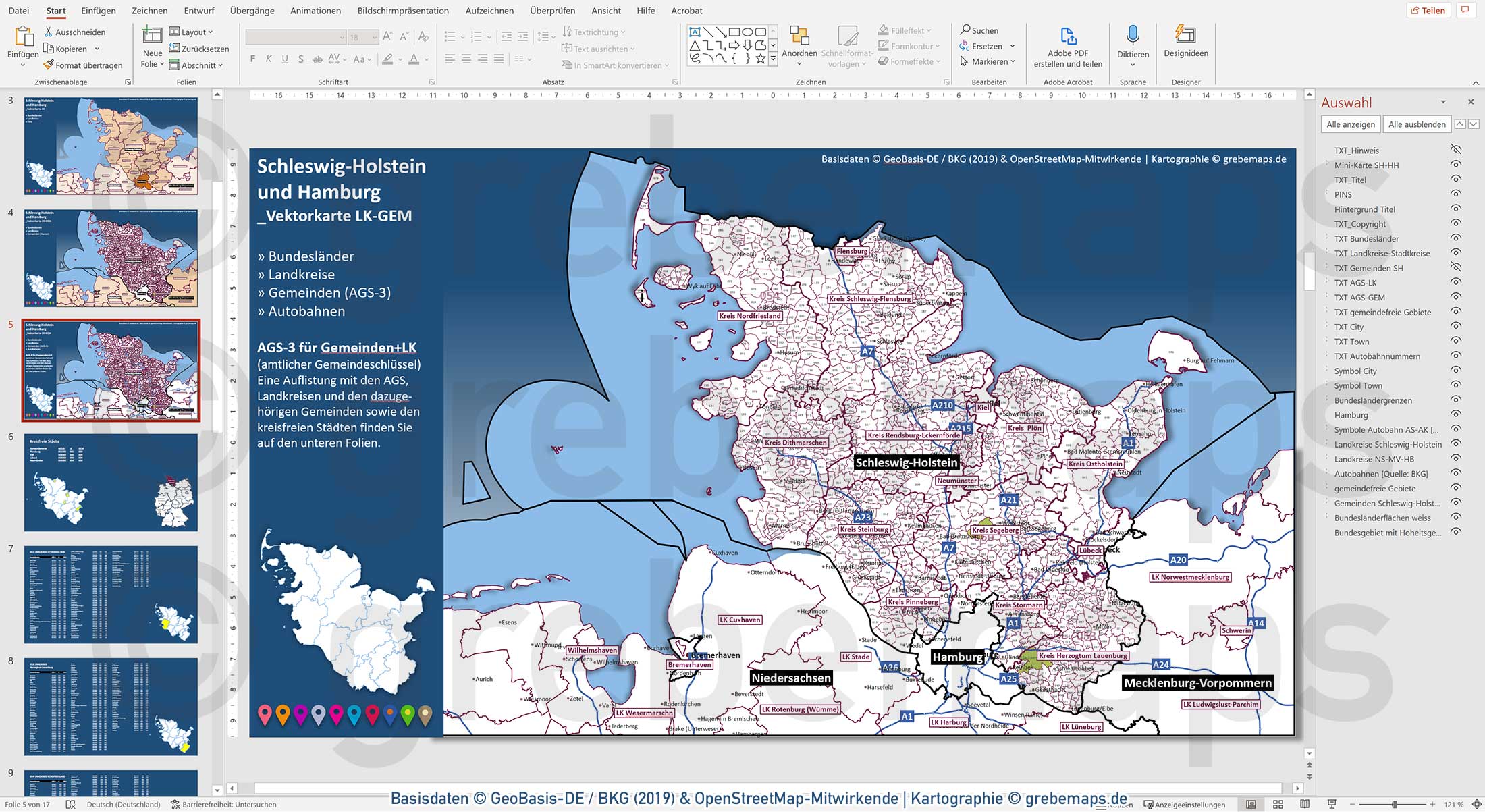The width and height of the screenshot is (1485, 812).
Task: Click the Suchen search icon
Action: click(x=965, y=30)
